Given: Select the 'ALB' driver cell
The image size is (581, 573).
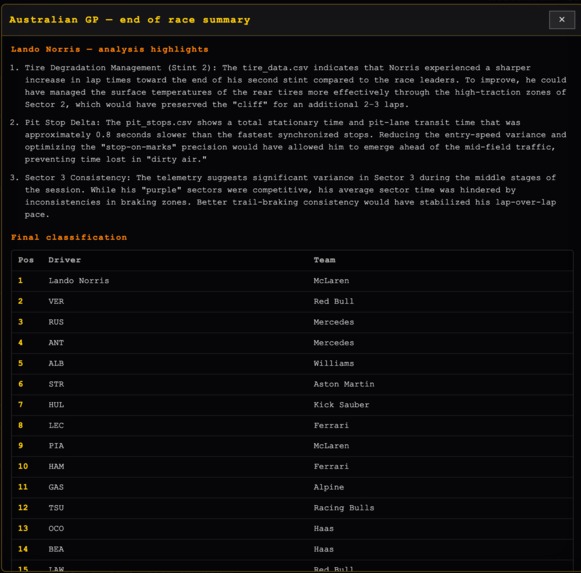Looking at the screenshot, I should click(56, 363).
